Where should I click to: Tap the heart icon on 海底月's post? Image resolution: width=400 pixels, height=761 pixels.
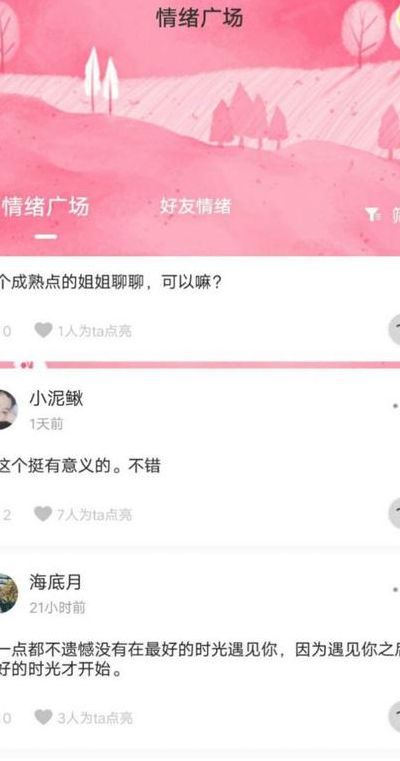43,717
